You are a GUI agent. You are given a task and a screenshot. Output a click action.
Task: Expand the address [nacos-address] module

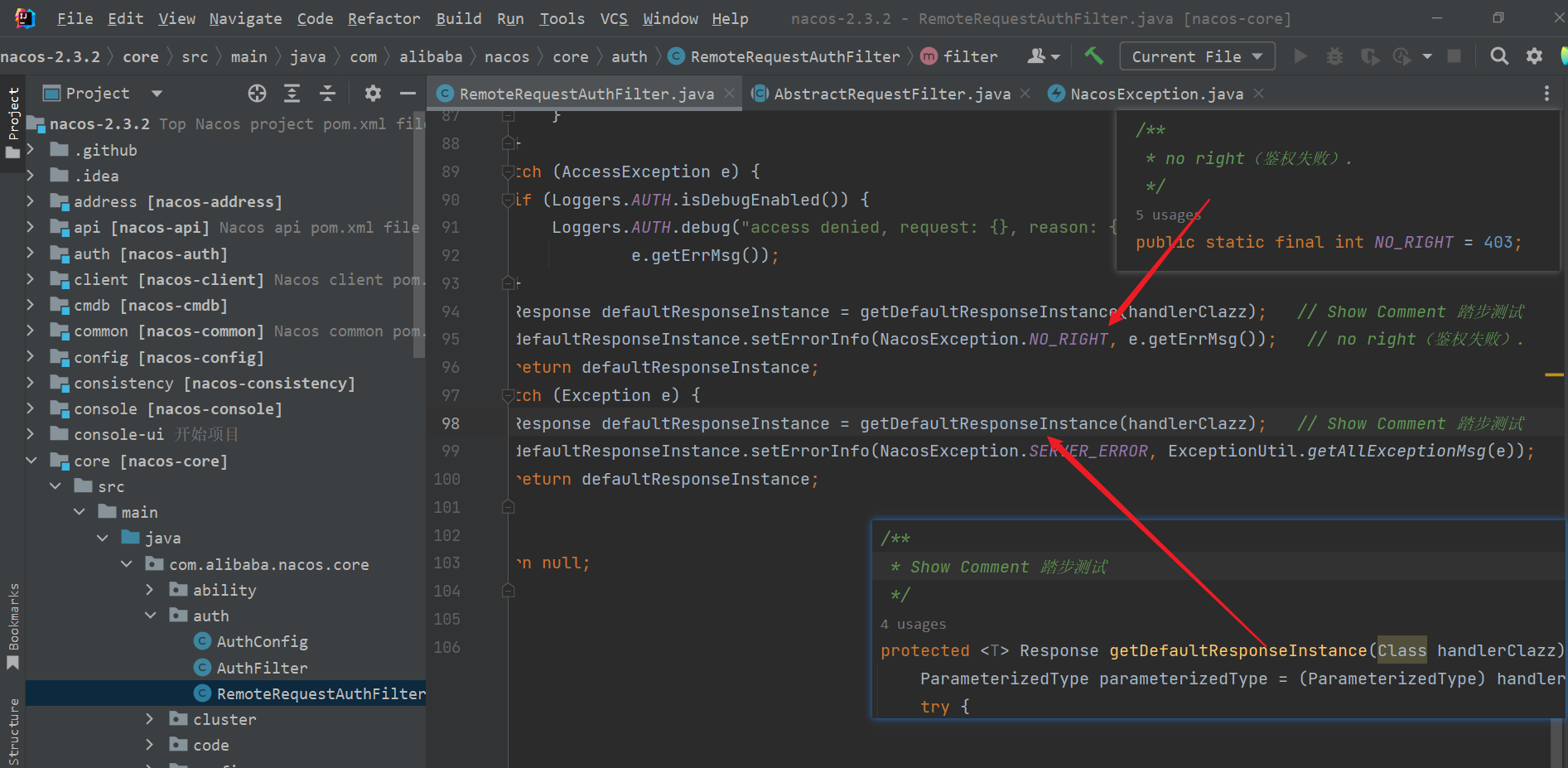click(31, 201)
